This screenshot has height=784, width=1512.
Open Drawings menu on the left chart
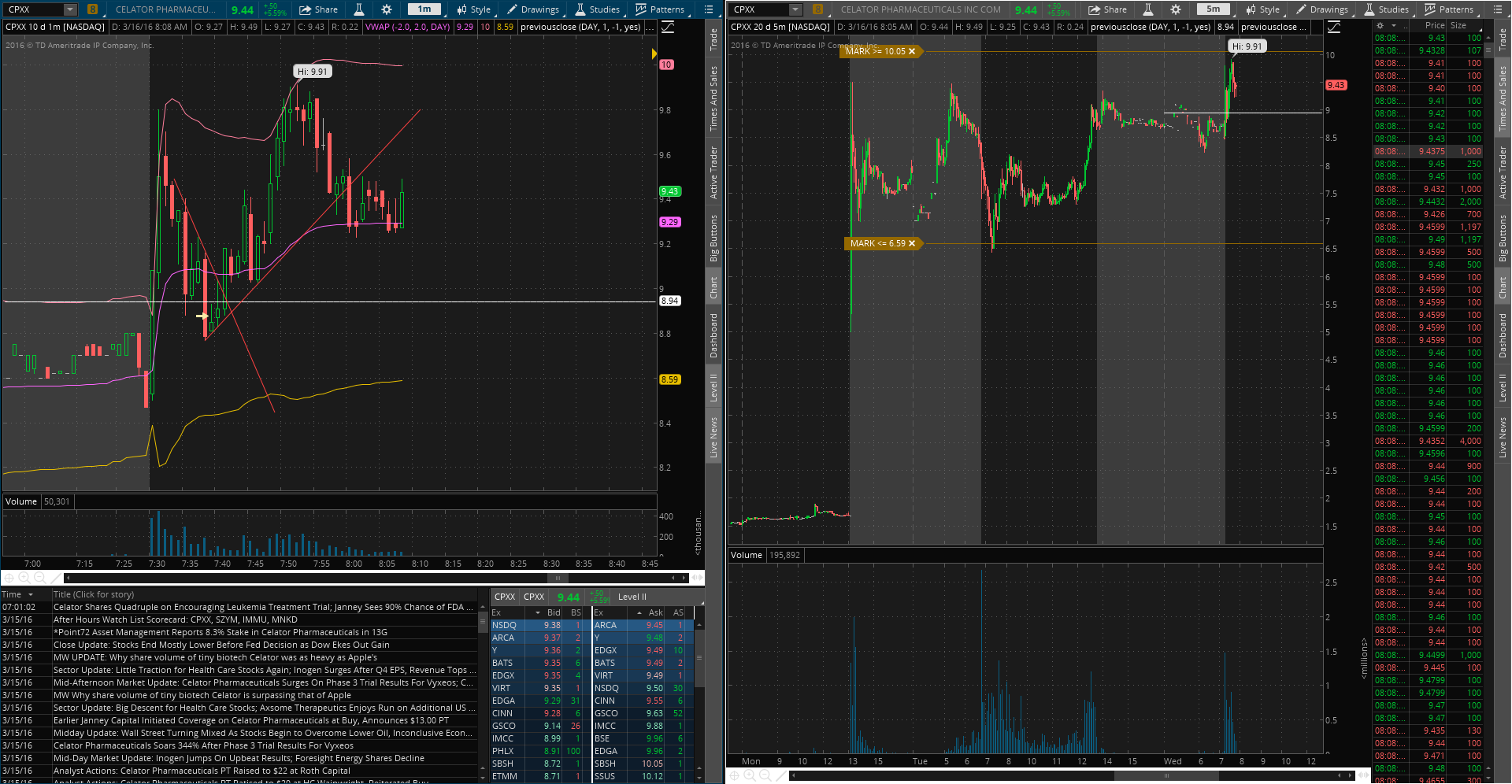533,9
